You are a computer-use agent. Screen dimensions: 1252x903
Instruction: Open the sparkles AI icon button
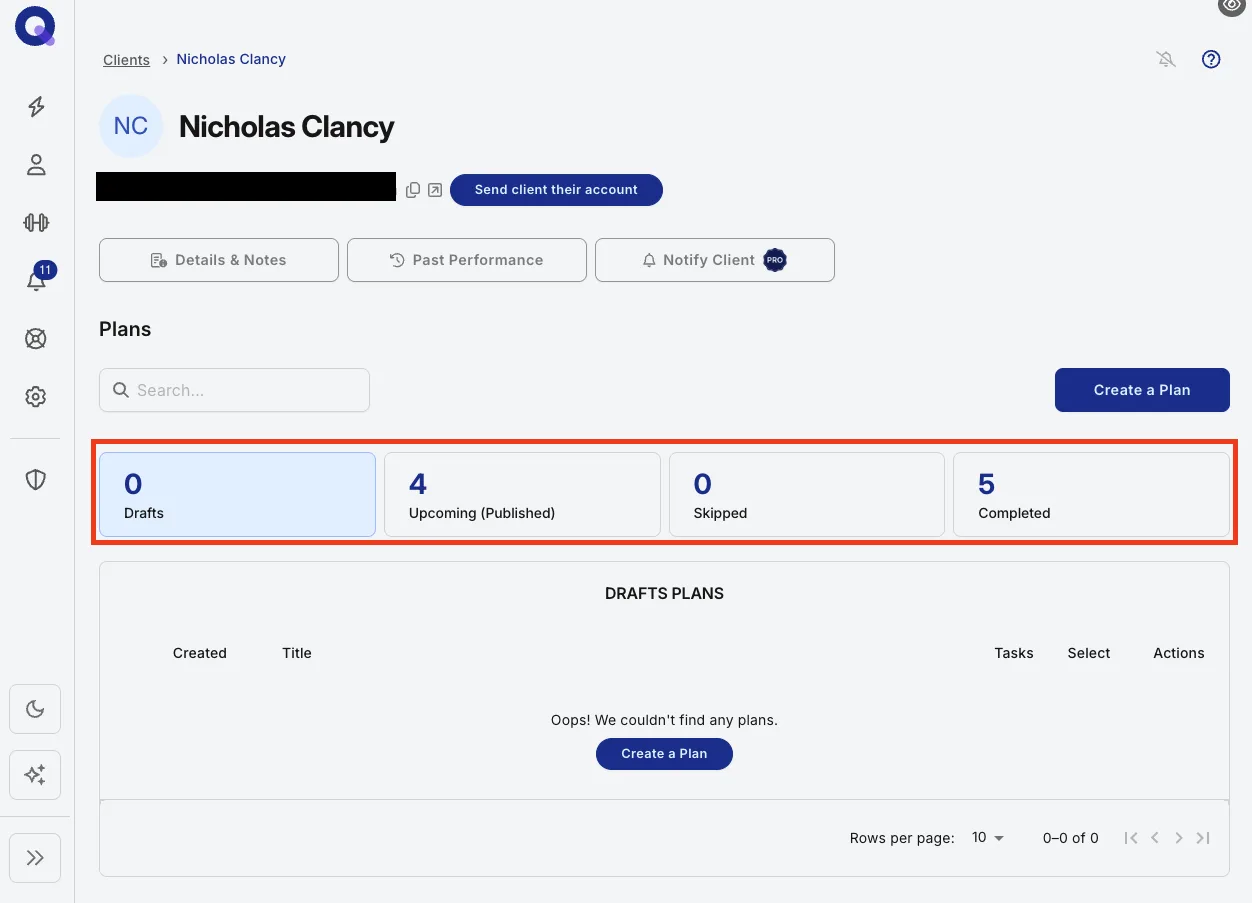(x=35, y=775)
